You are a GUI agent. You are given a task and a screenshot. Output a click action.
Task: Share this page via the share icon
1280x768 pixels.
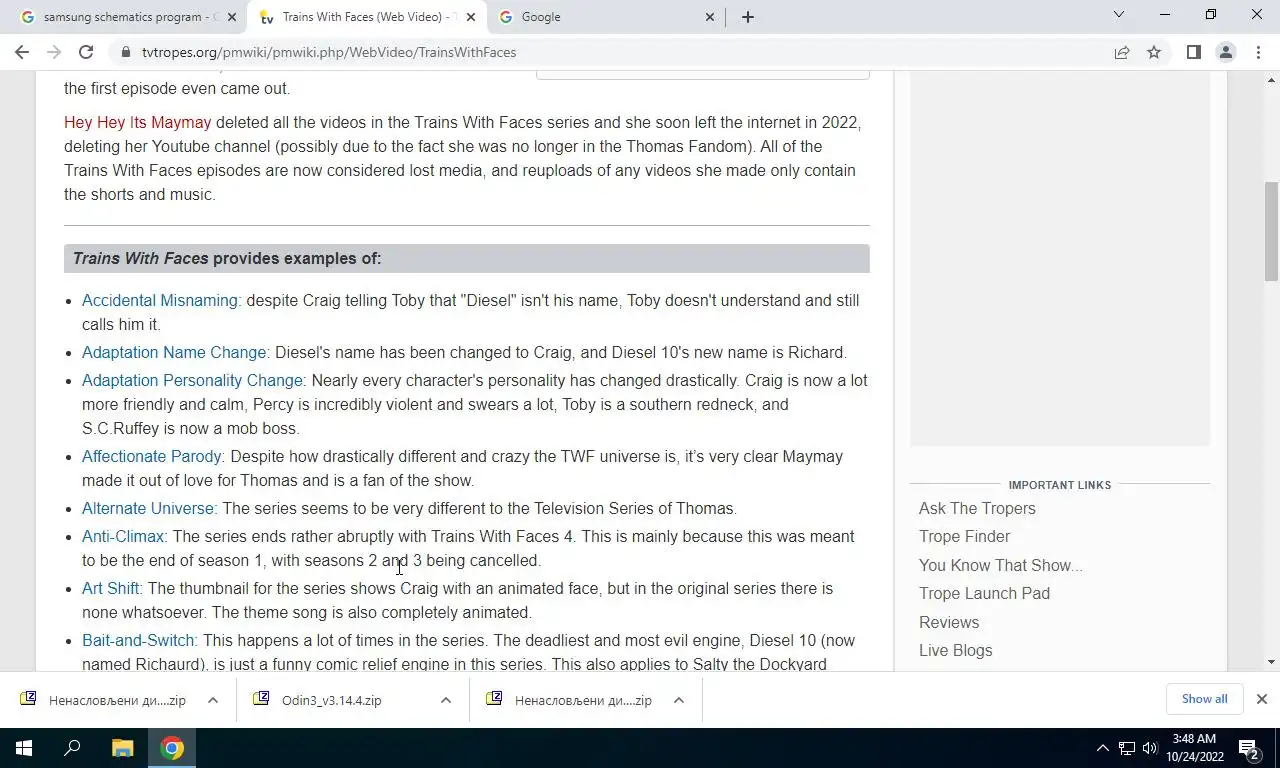[x=1122, y=52]
